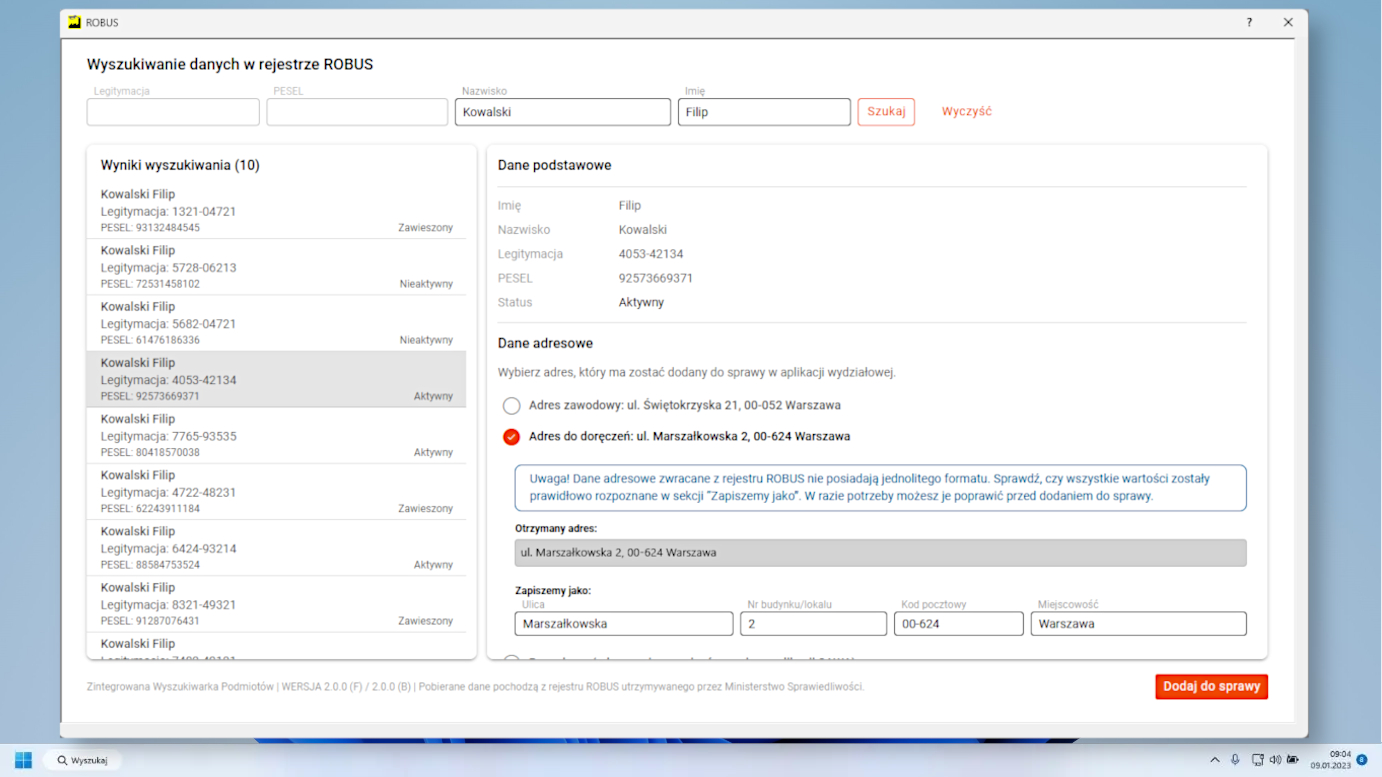The width and height of the screenshot is (1382, 777).
Task: Click Nieaktywny status beside PESEL 61476186336
Action: tap(426, 340)
